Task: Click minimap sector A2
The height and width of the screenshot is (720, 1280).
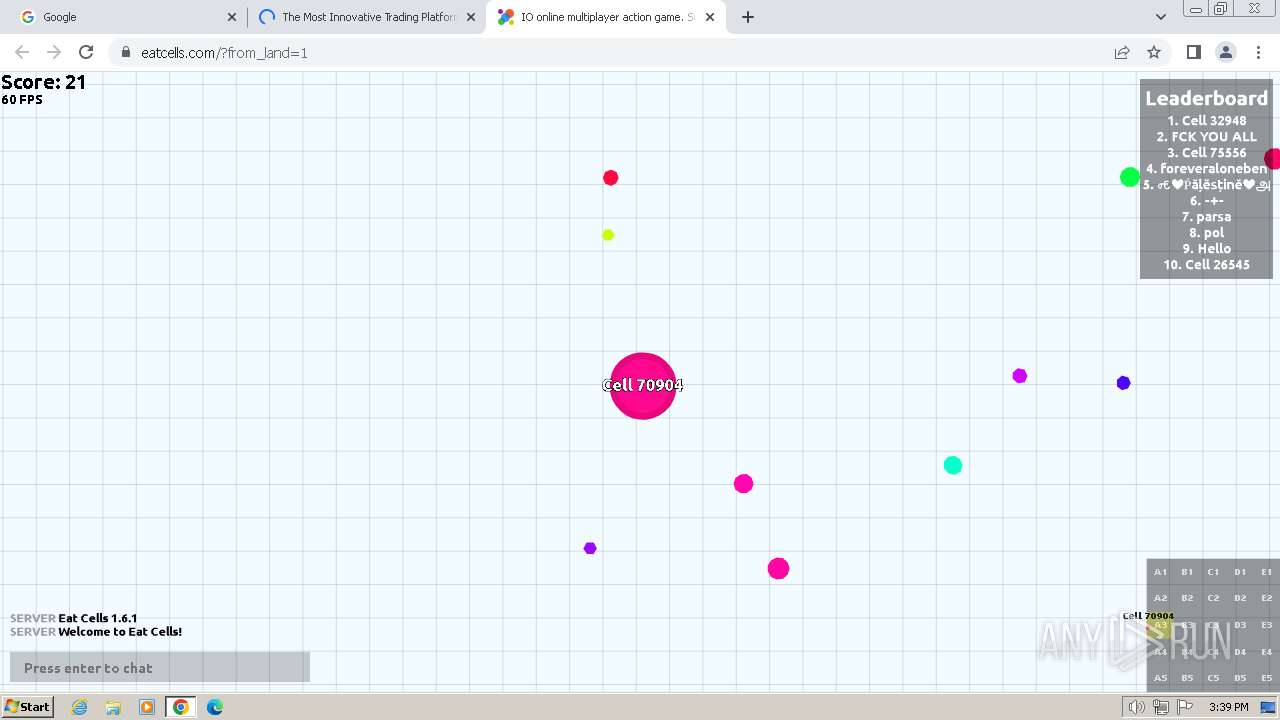Action: click(1160, 598)
